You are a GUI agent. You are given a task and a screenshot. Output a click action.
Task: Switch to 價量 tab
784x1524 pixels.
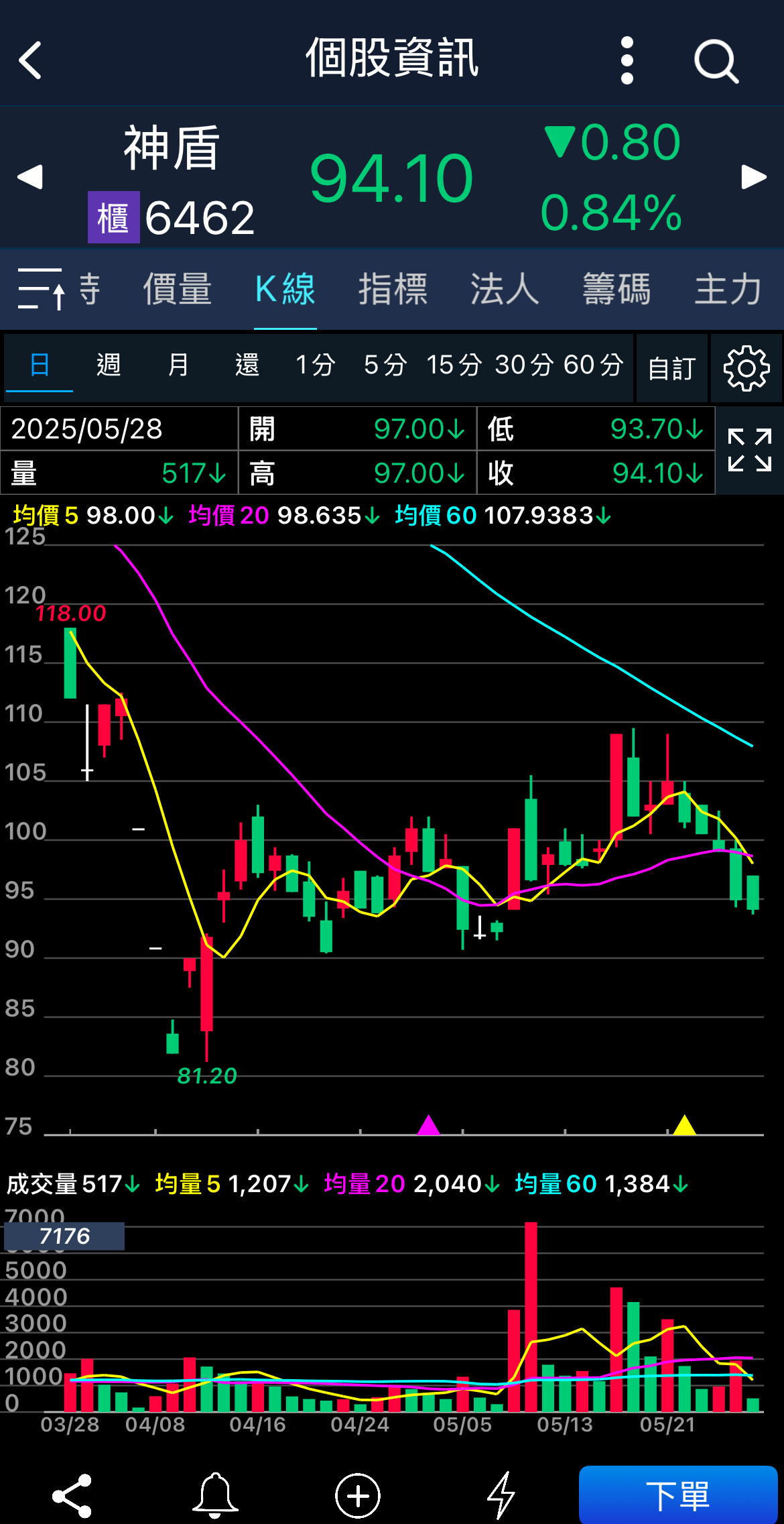coord(178,289)
